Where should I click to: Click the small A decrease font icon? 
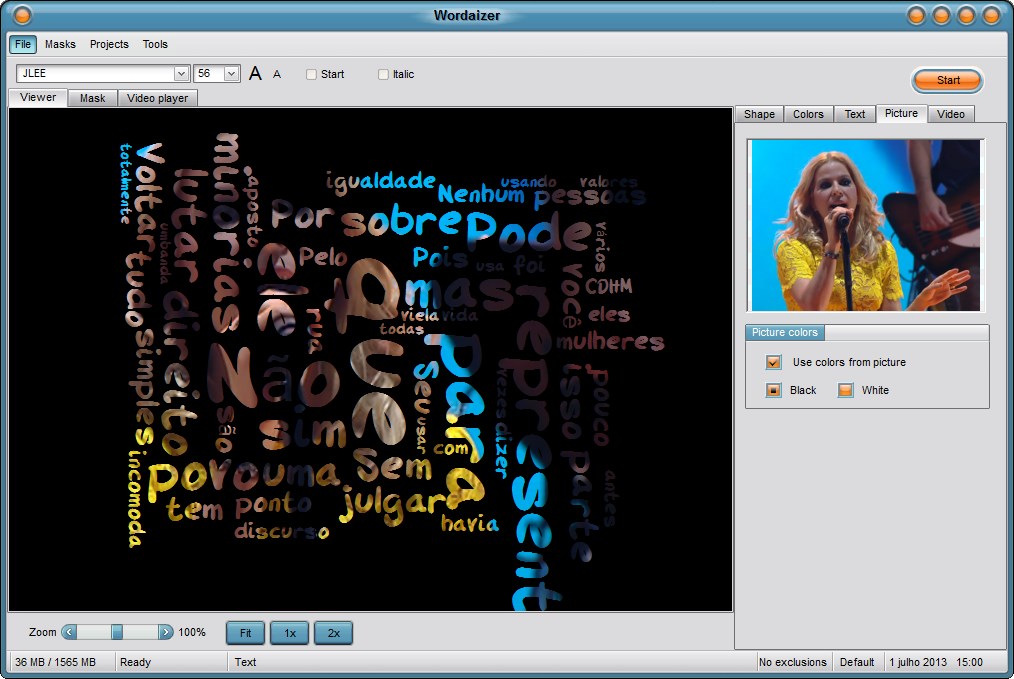pos(277,74)
